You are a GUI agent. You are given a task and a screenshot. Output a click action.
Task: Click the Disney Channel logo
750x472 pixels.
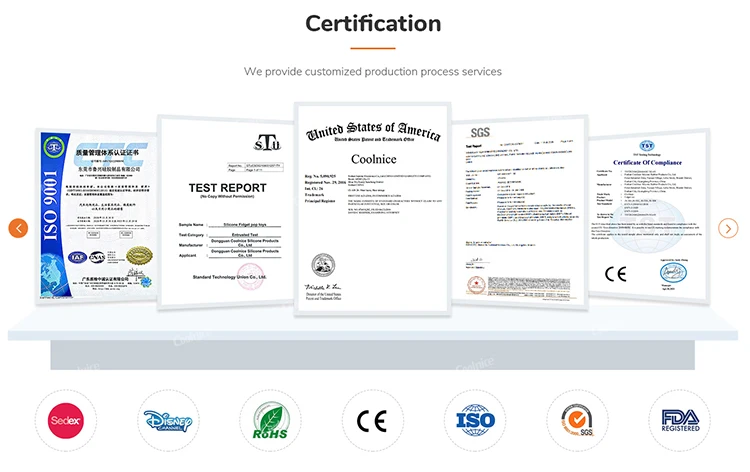coord(168,421)
